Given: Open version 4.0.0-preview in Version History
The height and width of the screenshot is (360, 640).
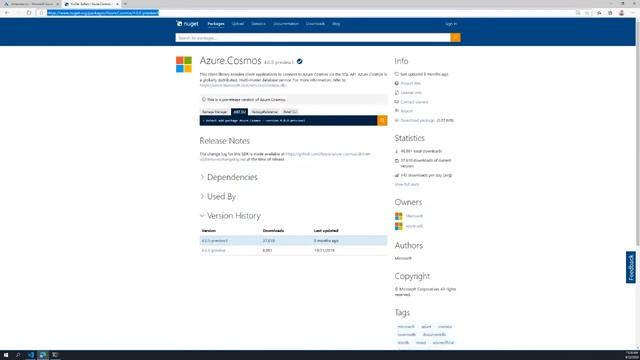Looking at the screenshot, I should tap(213, 250).
